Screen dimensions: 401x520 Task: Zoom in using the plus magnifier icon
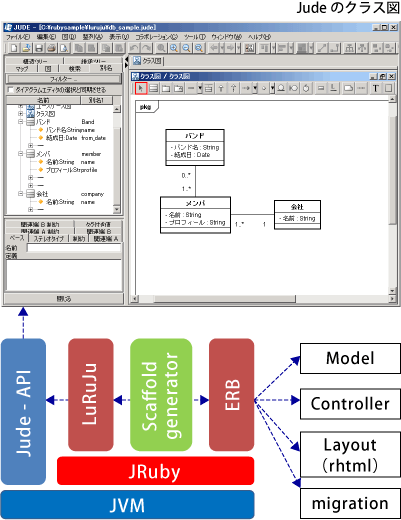(174, 48)
